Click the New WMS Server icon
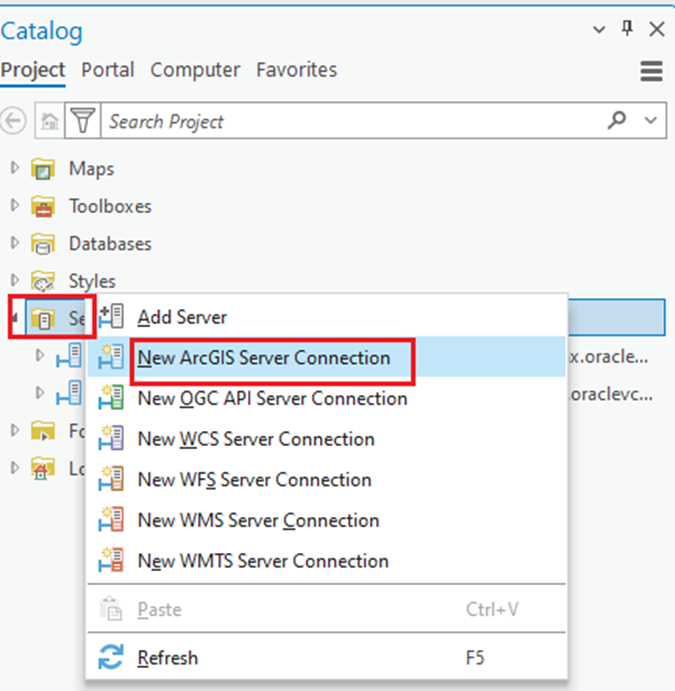675x691 pixels. [111, 520]
